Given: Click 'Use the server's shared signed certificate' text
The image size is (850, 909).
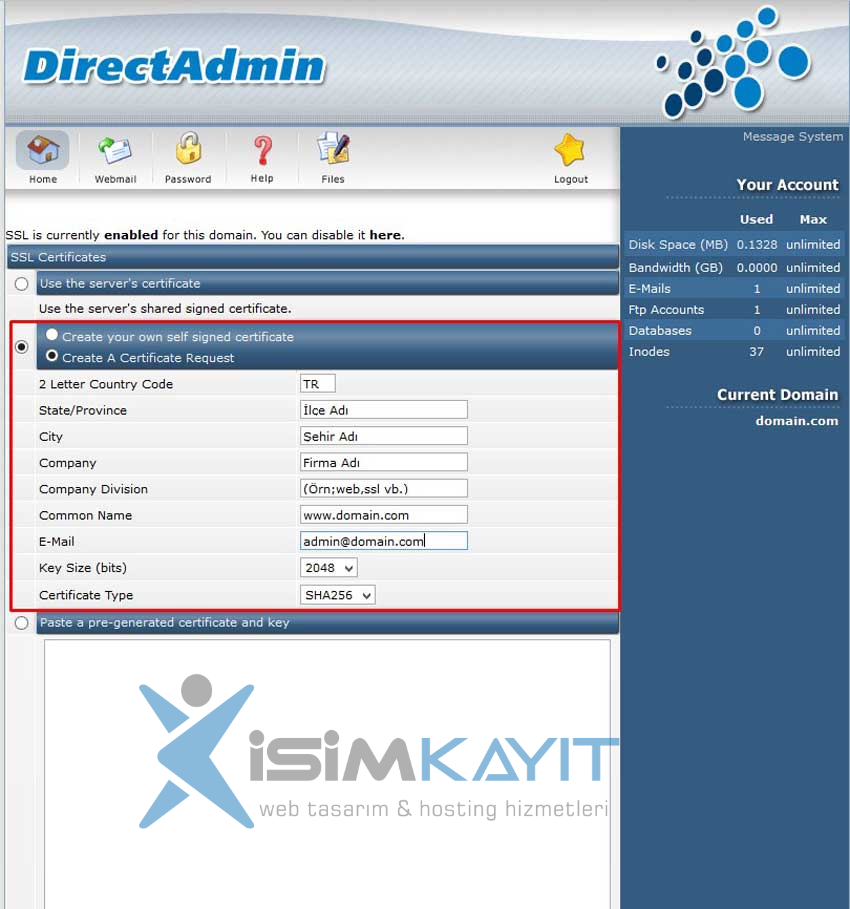Looking at the screenshot, I should click(x=165, y=309).
